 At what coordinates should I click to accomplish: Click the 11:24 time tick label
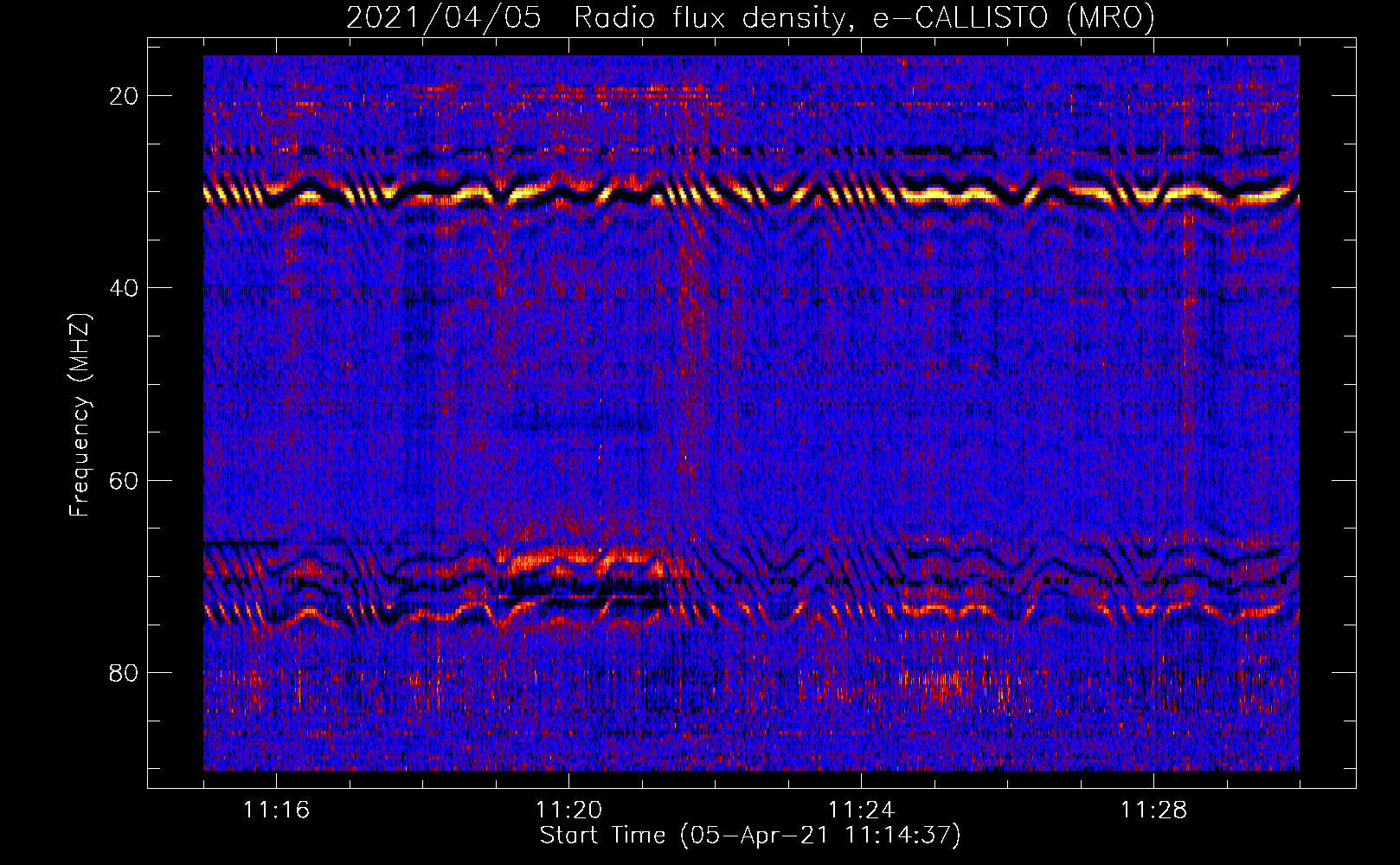(x=861, y=811)
